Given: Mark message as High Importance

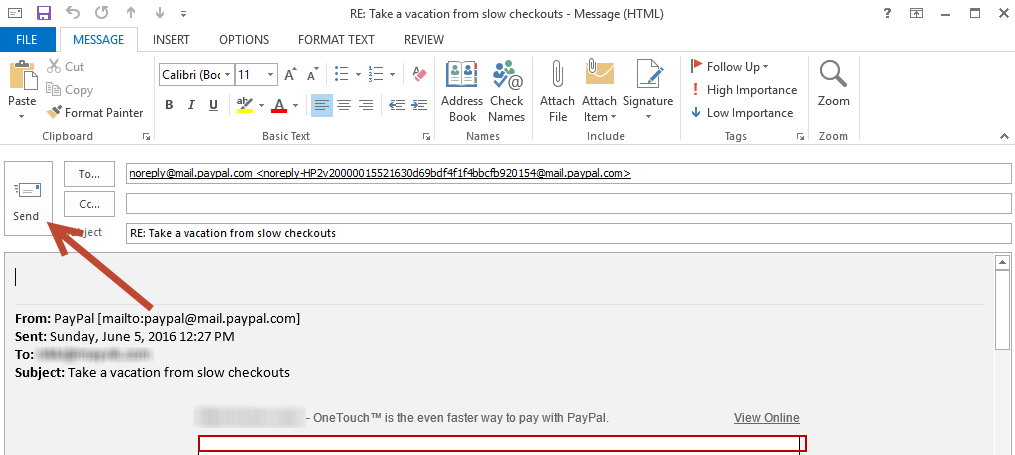Looking at the screenshot, I should click(744, 90).
